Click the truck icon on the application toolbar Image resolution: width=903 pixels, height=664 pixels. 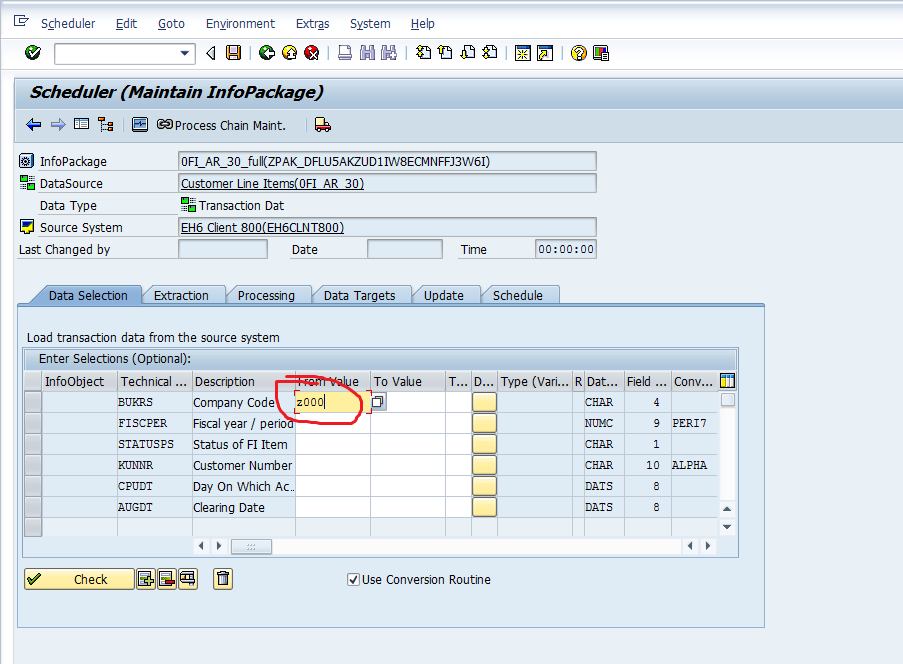coord(322,126)
